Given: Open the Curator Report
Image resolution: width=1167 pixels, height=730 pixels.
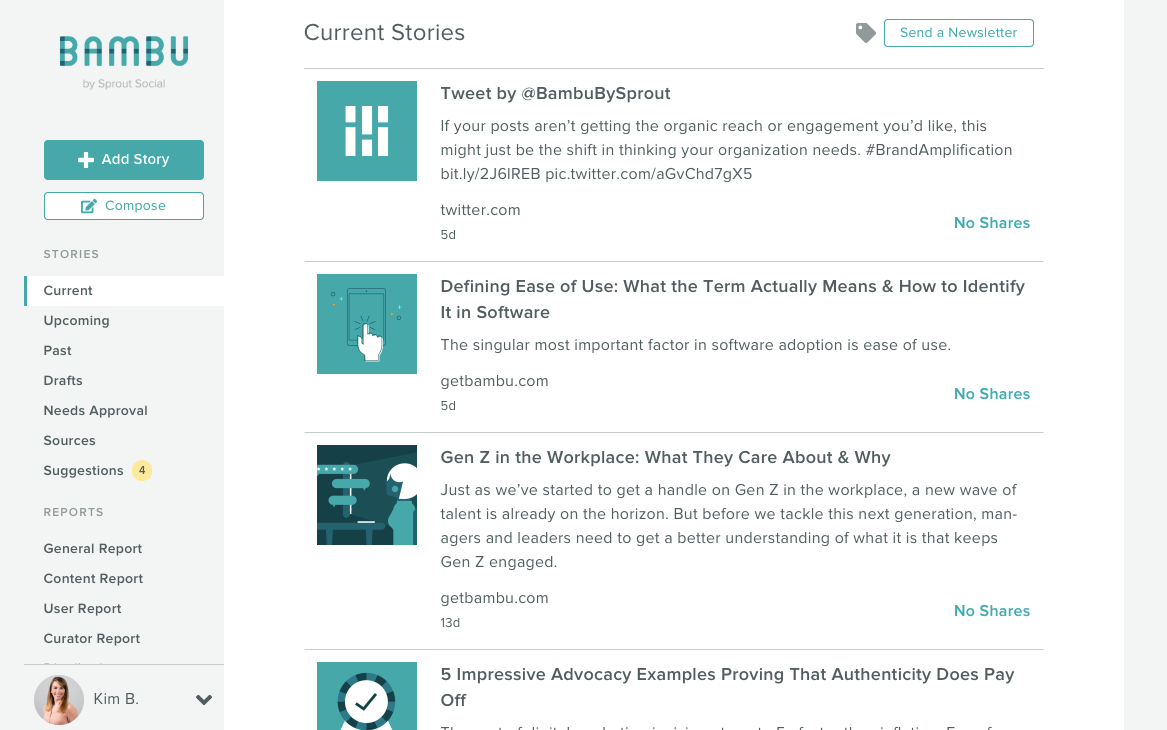Looking at the screenshot, I should coord(92,638).
